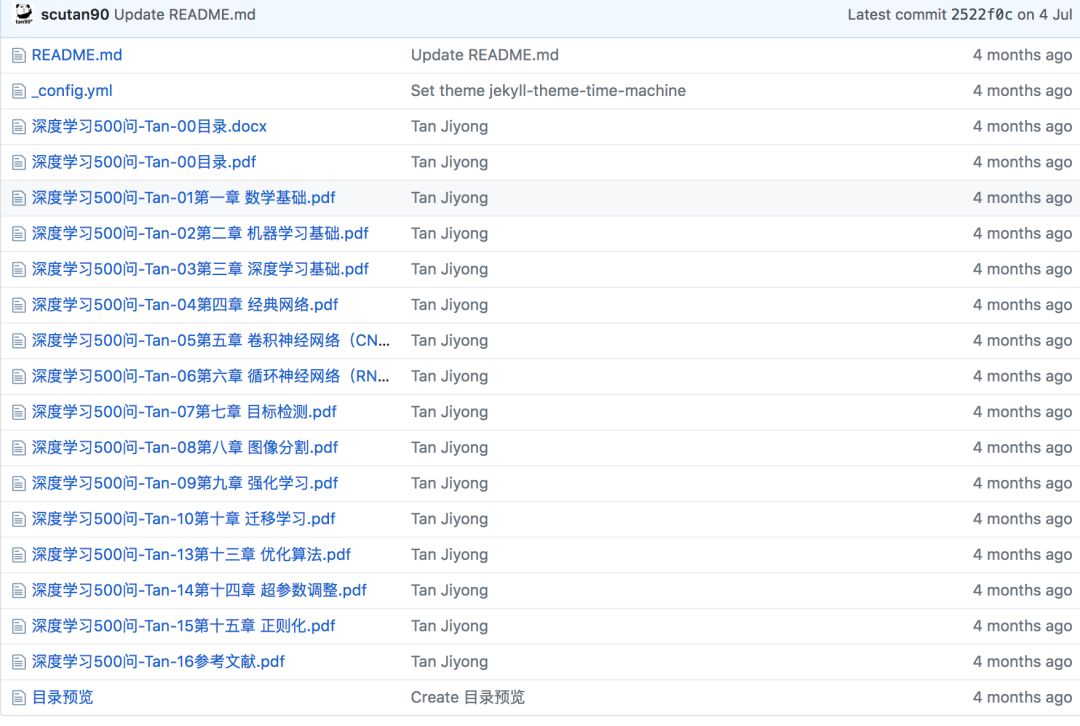Click file icon beside 03第三章 深度学习基础.pdf
The height and width of the screenshot is (726, 1080).
pyautogui.click(x=19, y=270)
